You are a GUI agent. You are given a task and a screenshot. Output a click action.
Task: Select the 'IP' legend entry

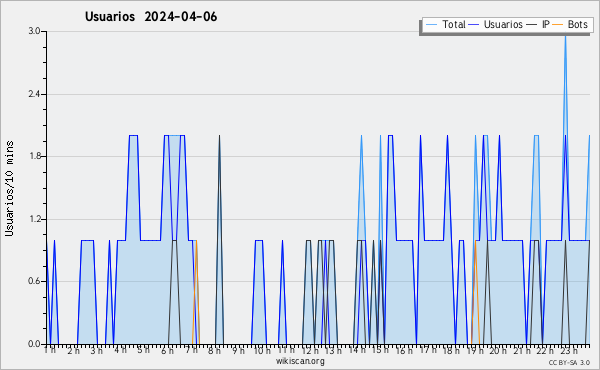[x=538, y=24]
